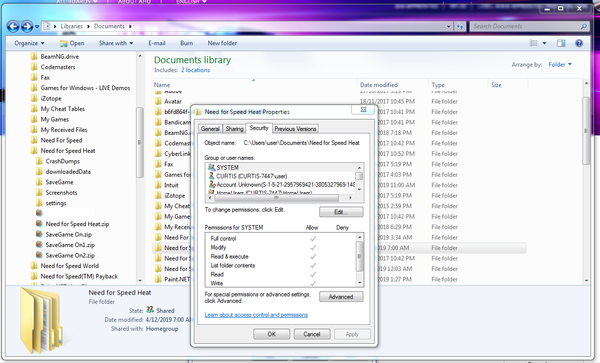Screen dimensions: 600x363
Task: Select Need for Speed Heat.zip archive
Action: [77, 224]
